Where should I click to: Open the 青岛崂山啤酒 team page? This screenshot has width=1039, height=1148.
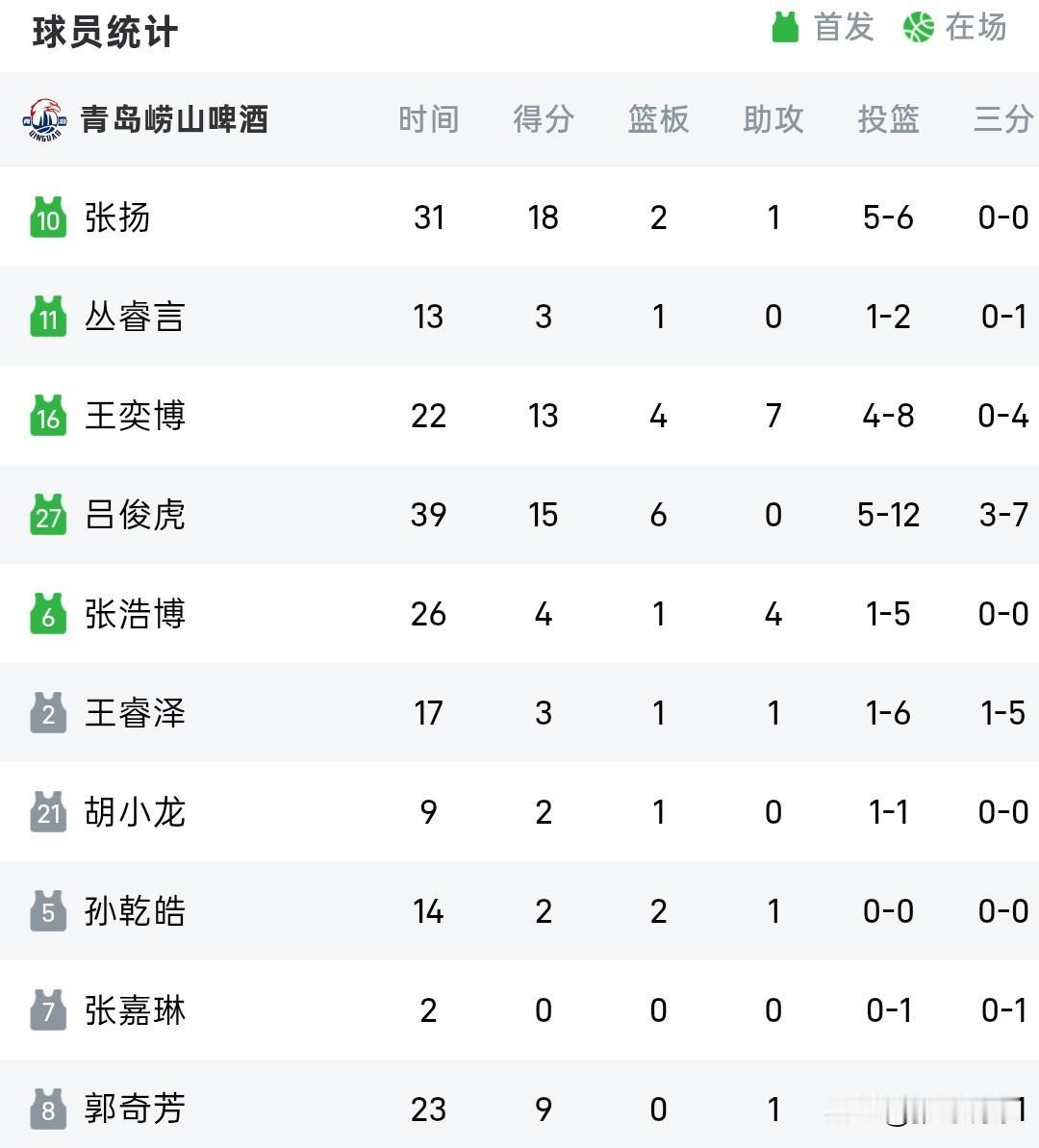[174, 118]
